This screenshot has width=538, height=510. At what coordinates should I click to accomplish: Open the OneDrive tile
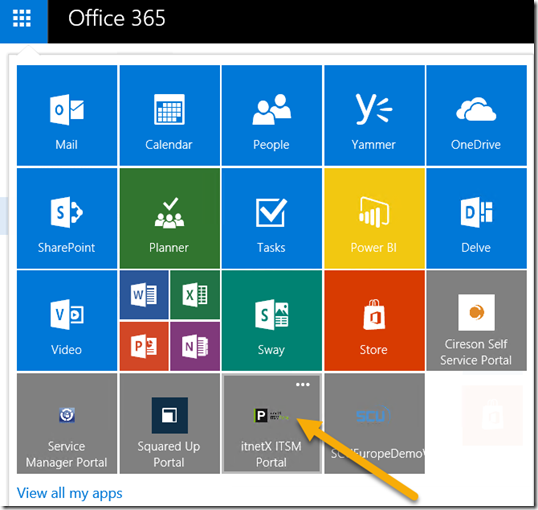(477, 115)
